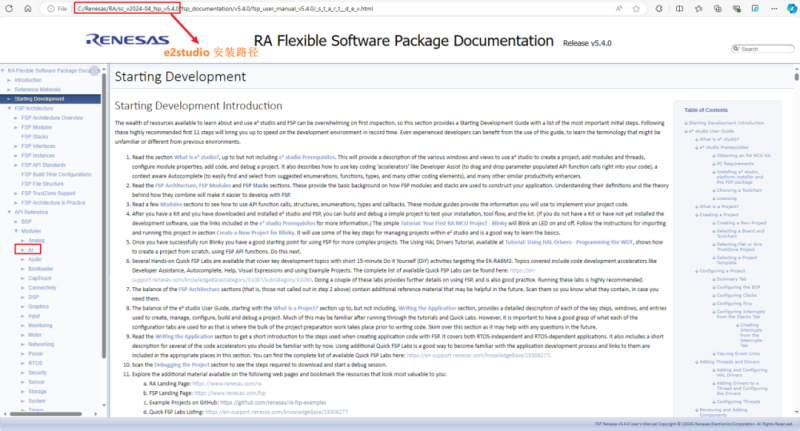Follow the 'Writing the Application' link in step 9
This screenshot has height=431, width=800.
(x=184, y=337)
